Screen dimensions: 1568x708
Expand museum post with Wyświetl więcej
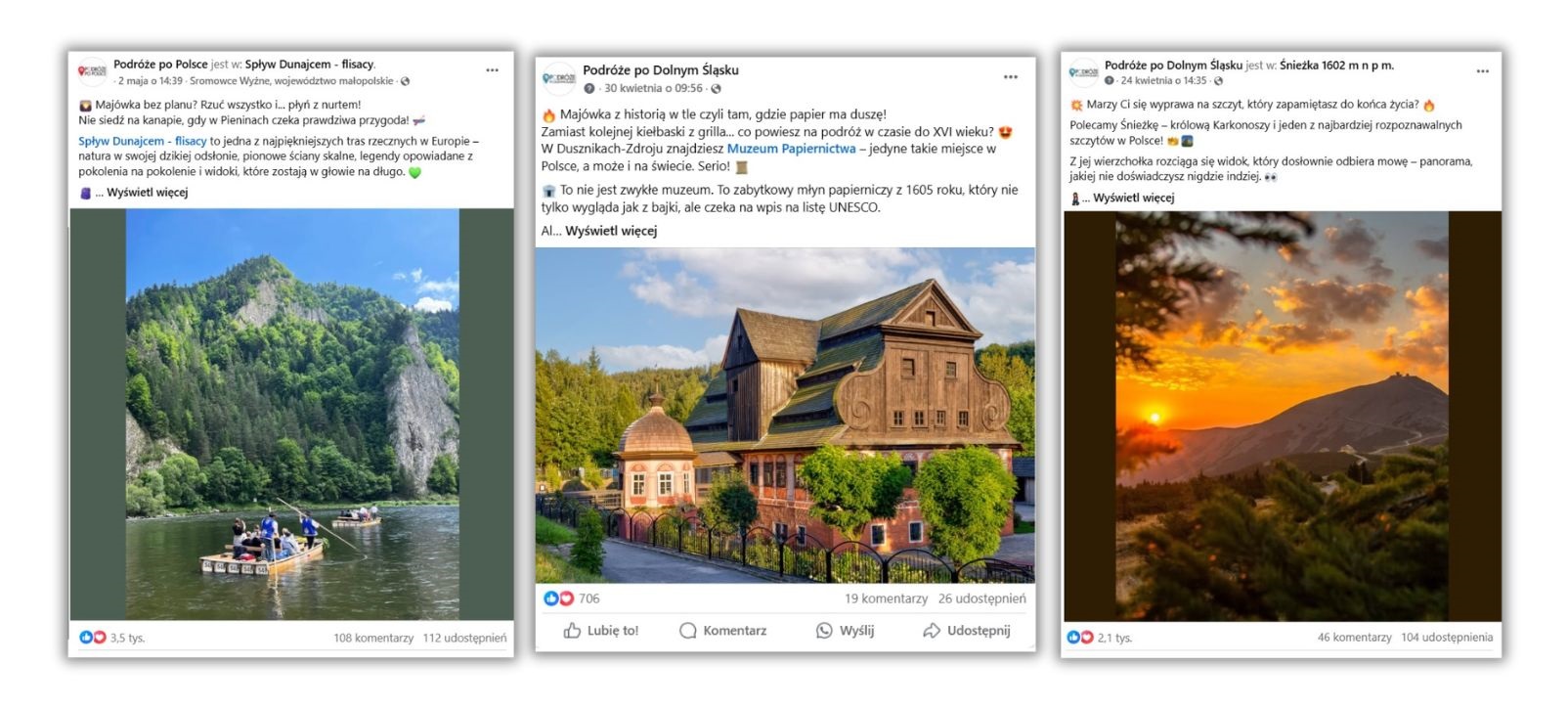point(611,231)
